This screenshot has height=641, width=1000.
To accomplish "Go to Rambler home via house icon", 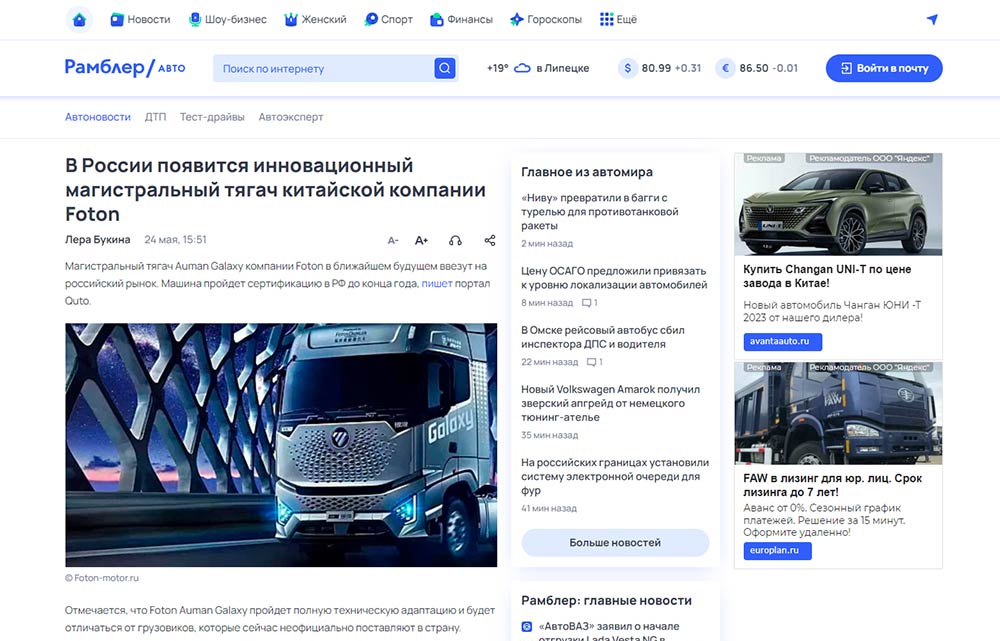I will tap(79, 20).
